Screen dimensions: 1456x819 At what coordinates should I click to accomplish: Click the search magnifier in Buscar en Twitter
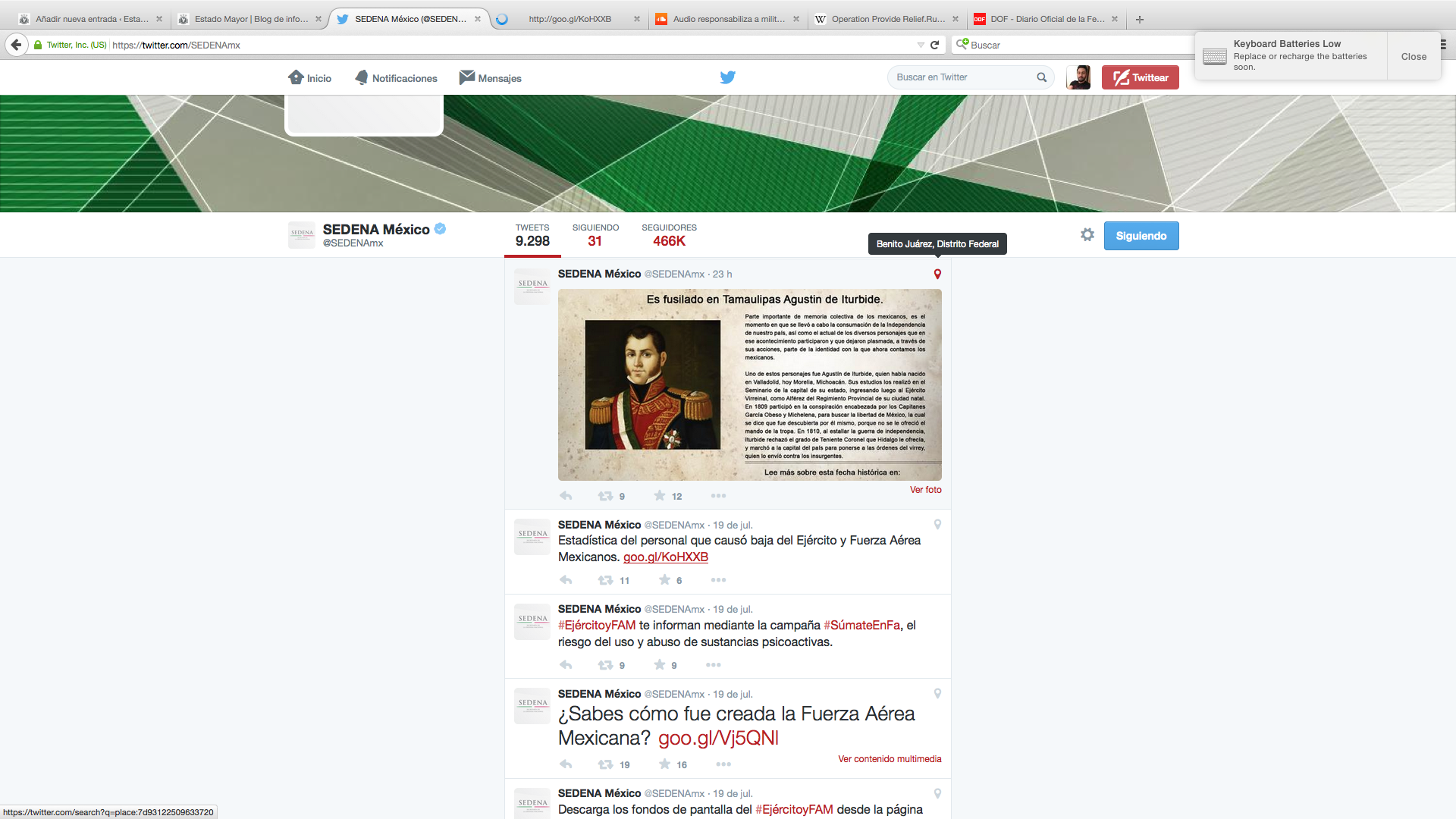click(1041, 77)
